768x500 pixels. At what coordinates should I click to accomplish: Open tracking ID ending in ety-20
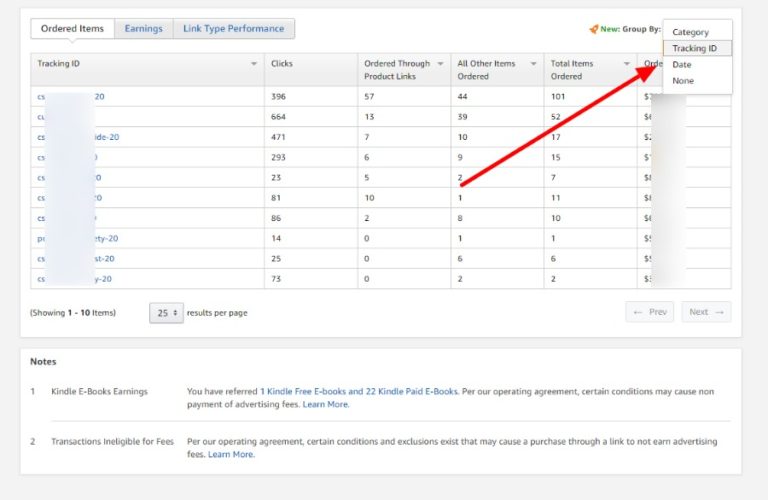(77, 238)
